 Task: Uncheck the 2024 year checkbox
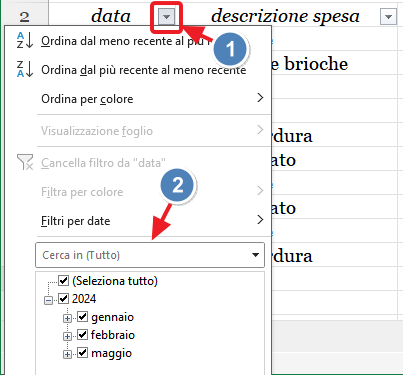tap(63, 298)
